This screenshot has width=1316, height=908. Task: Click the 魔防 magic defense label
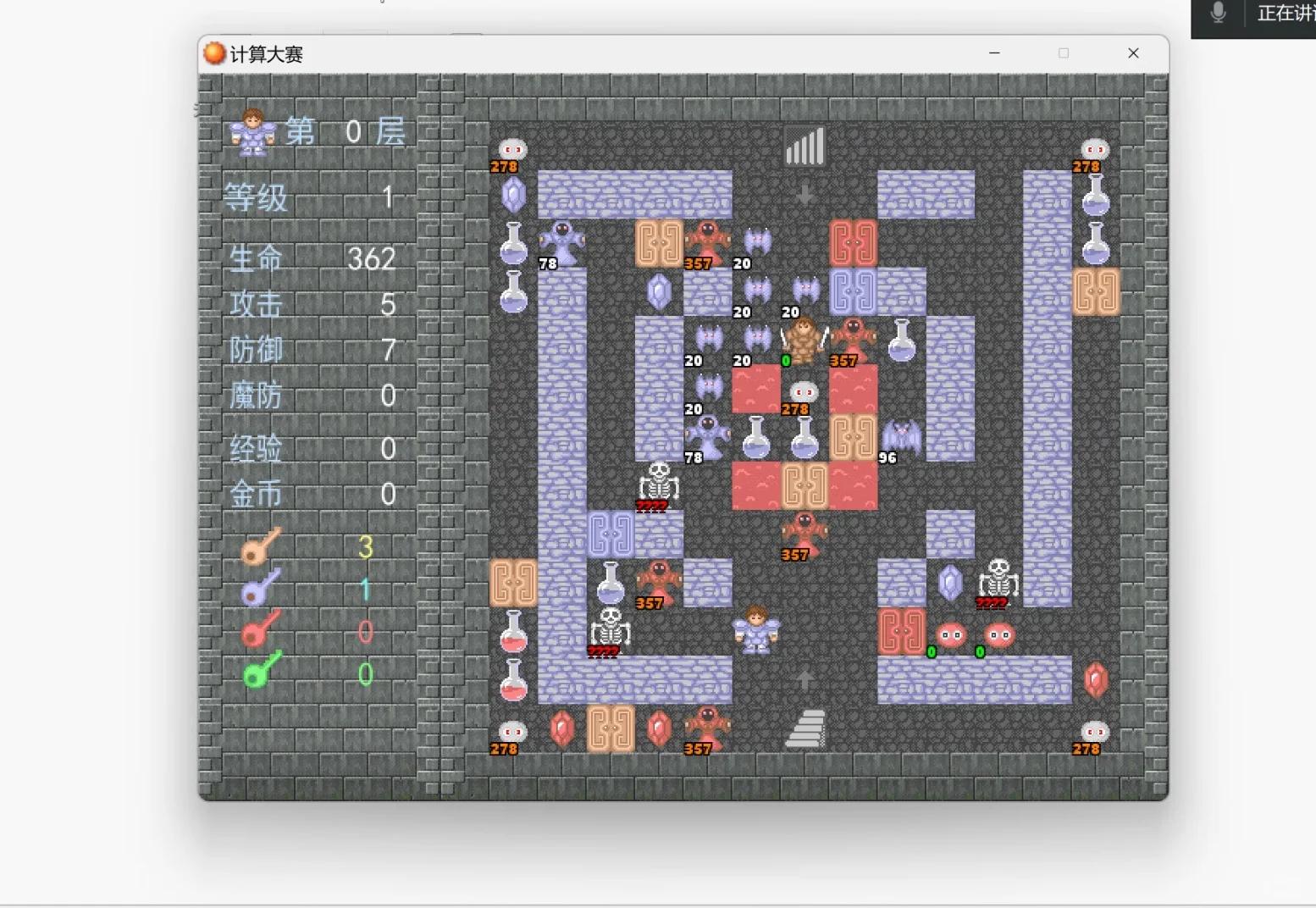pos(256,395)
